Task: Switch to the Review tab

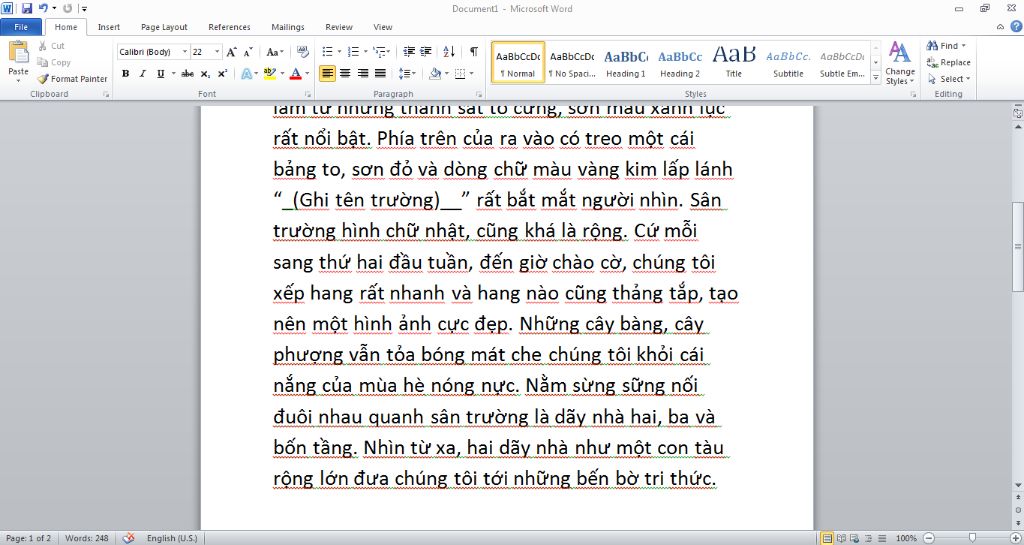Action: pyautogui.click(x=339, y=27)
